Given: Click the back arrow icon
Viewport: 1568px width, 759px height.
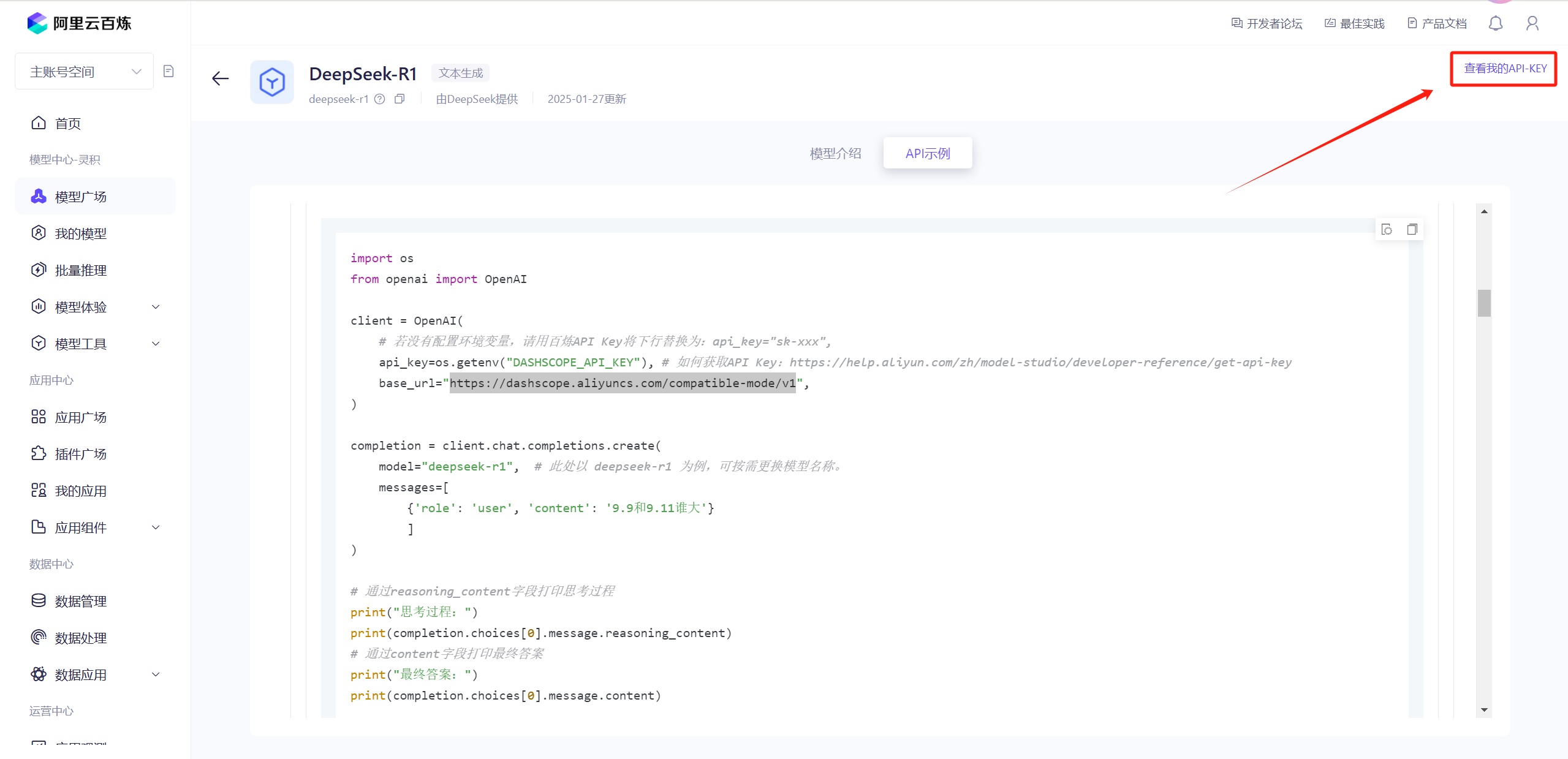Looking at the screenshot, I should click(x=220, y=78).
